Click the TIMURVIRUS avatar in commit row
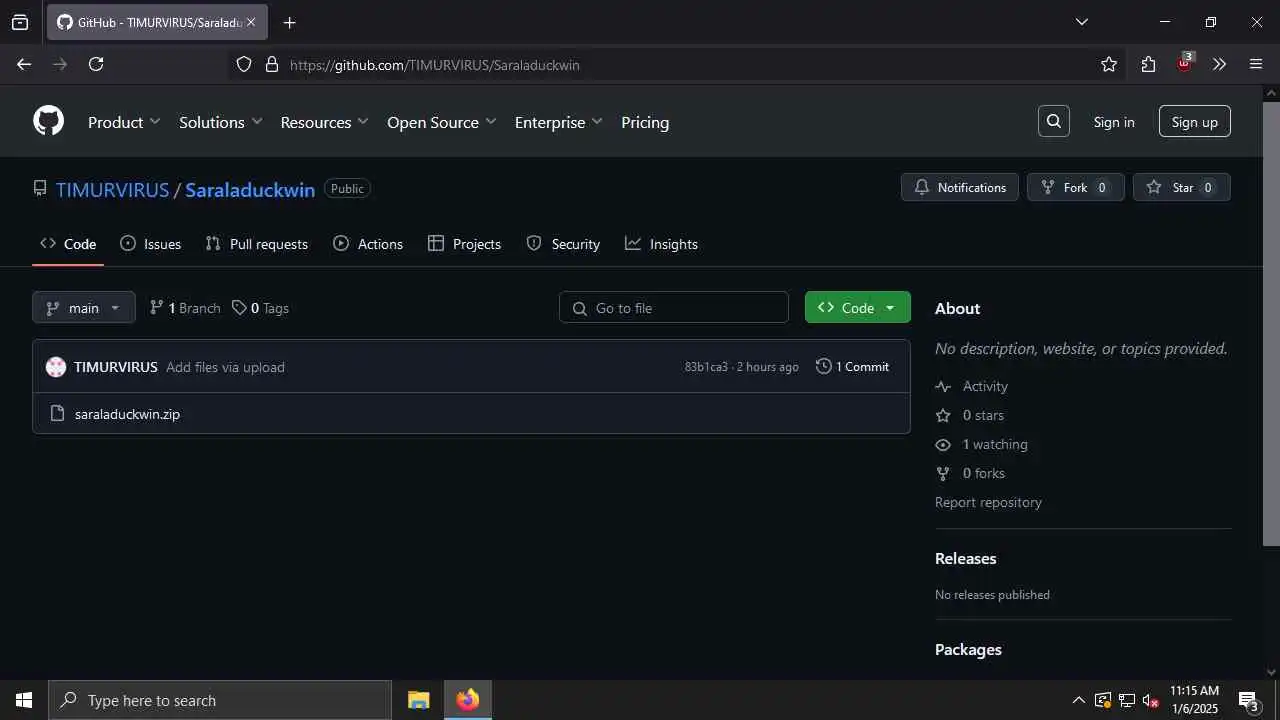Viewport: 1280px width, 720px height. pyautogui.click(x=56, y=367)
